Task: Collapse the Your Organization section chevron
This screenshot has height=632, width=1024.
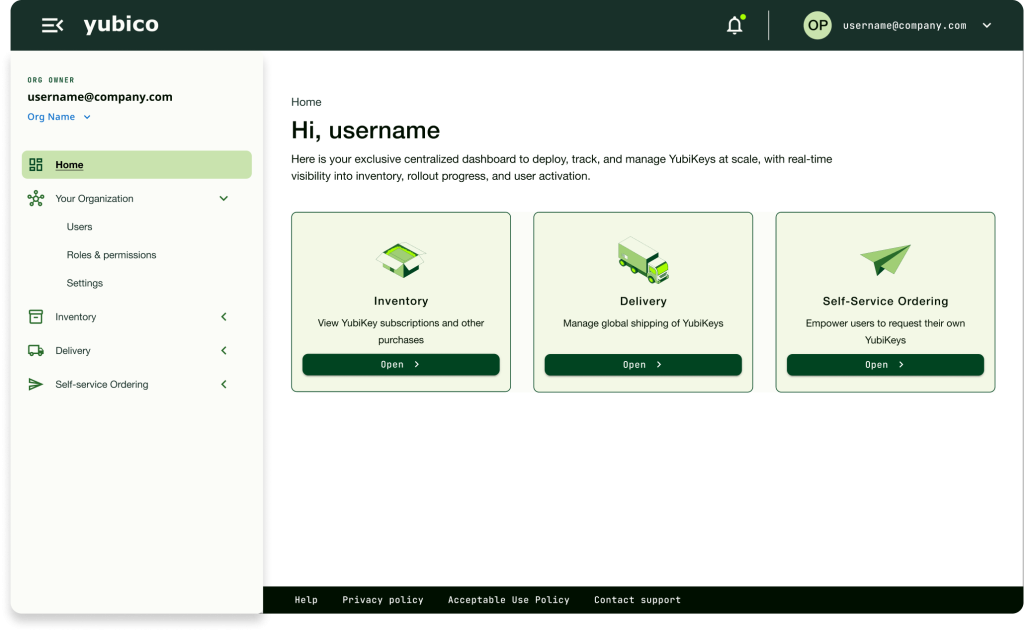Action: (224, 199)
